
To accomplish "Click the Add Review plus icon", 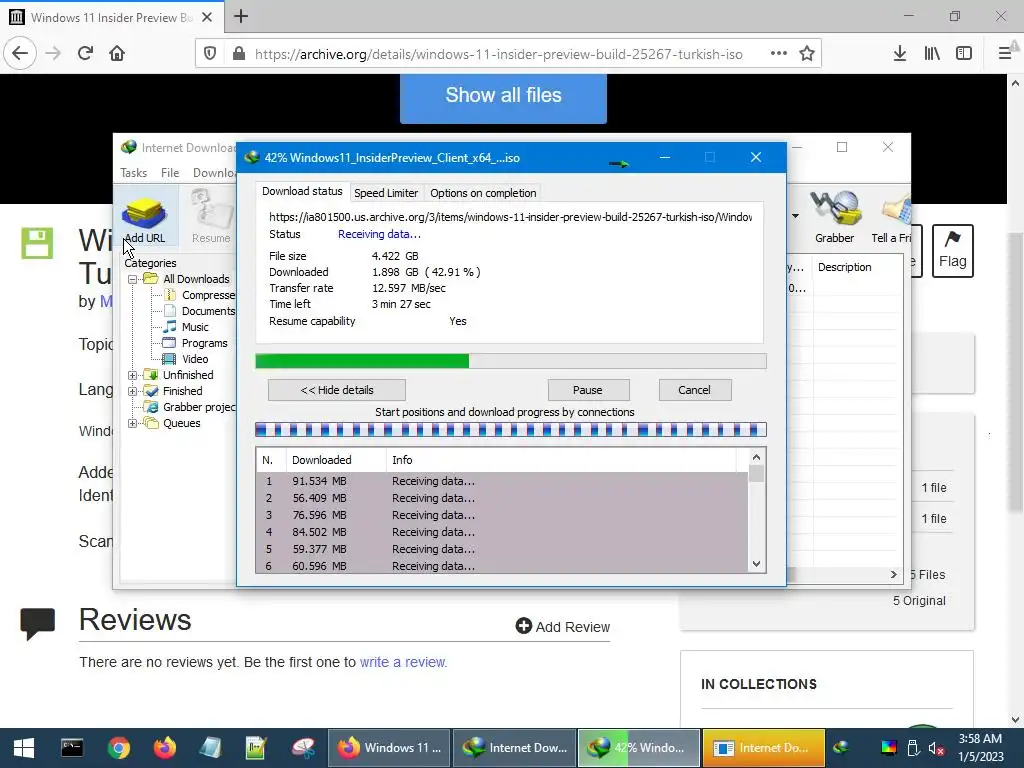I will coord(524,626).
